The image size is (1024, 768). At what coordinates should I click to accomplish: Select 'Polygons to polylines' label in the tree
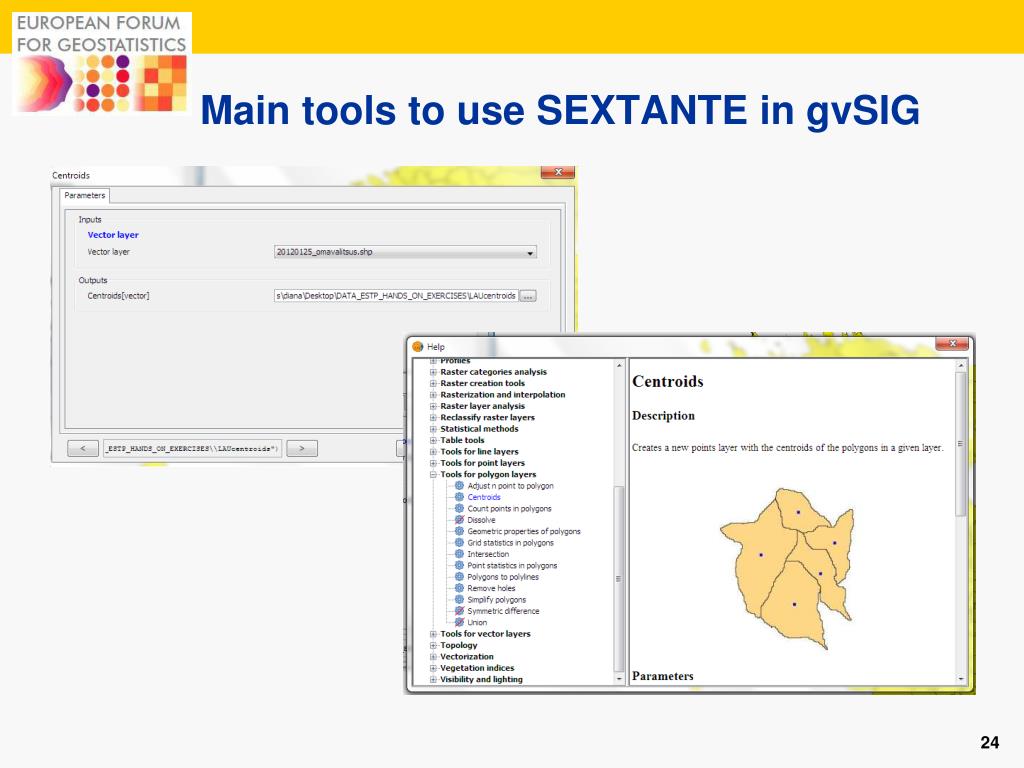point(503,577)
